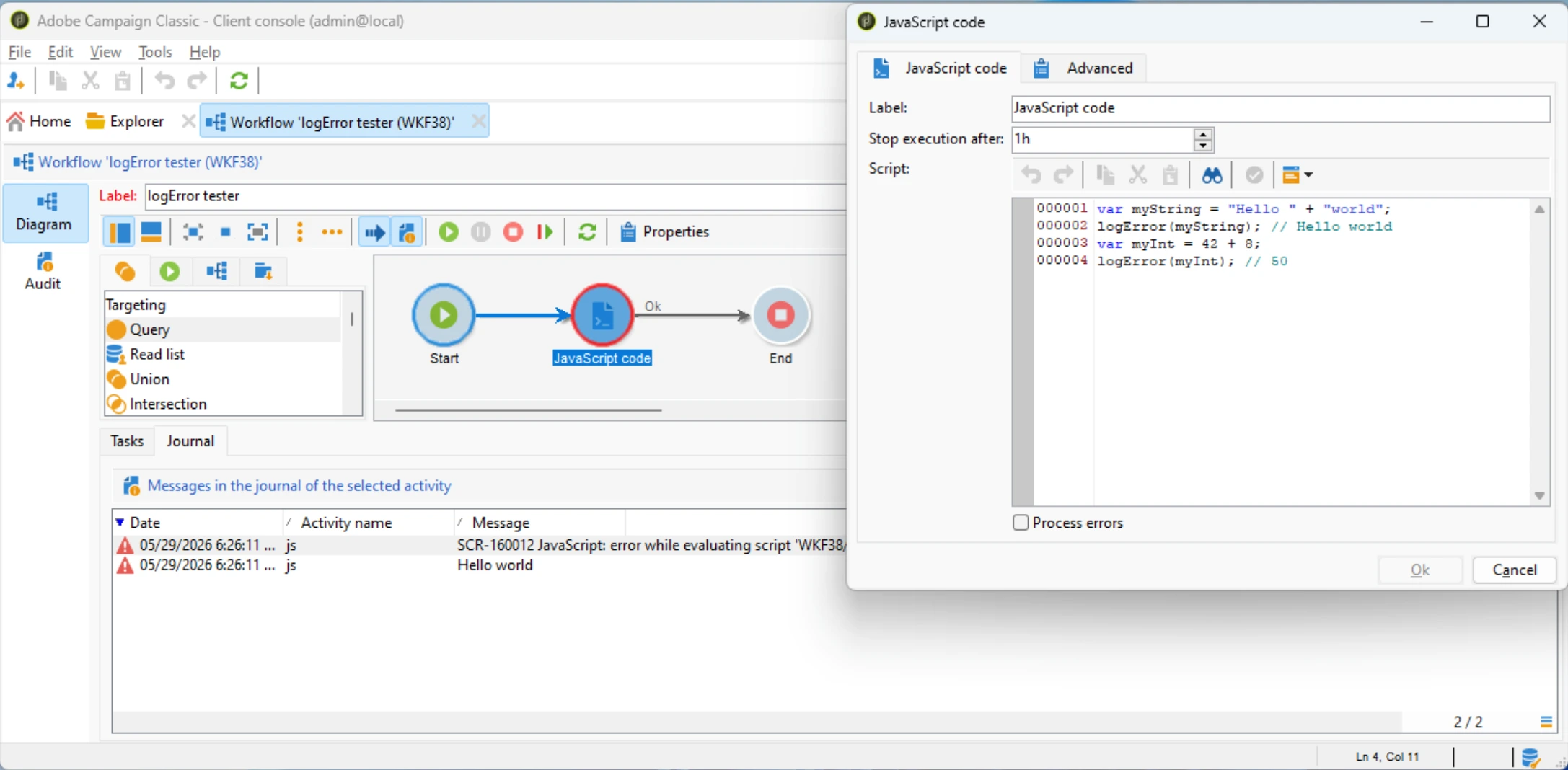Switch to the Tasks tab

pos(127,441)
